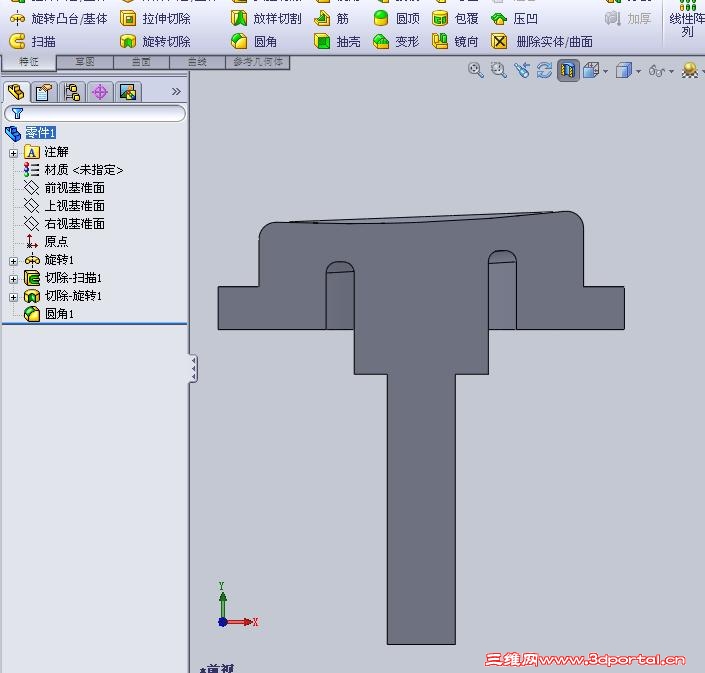Choose the 压凹 indent tool
Viewport: 705px width, 673px height.
[514, 18]
